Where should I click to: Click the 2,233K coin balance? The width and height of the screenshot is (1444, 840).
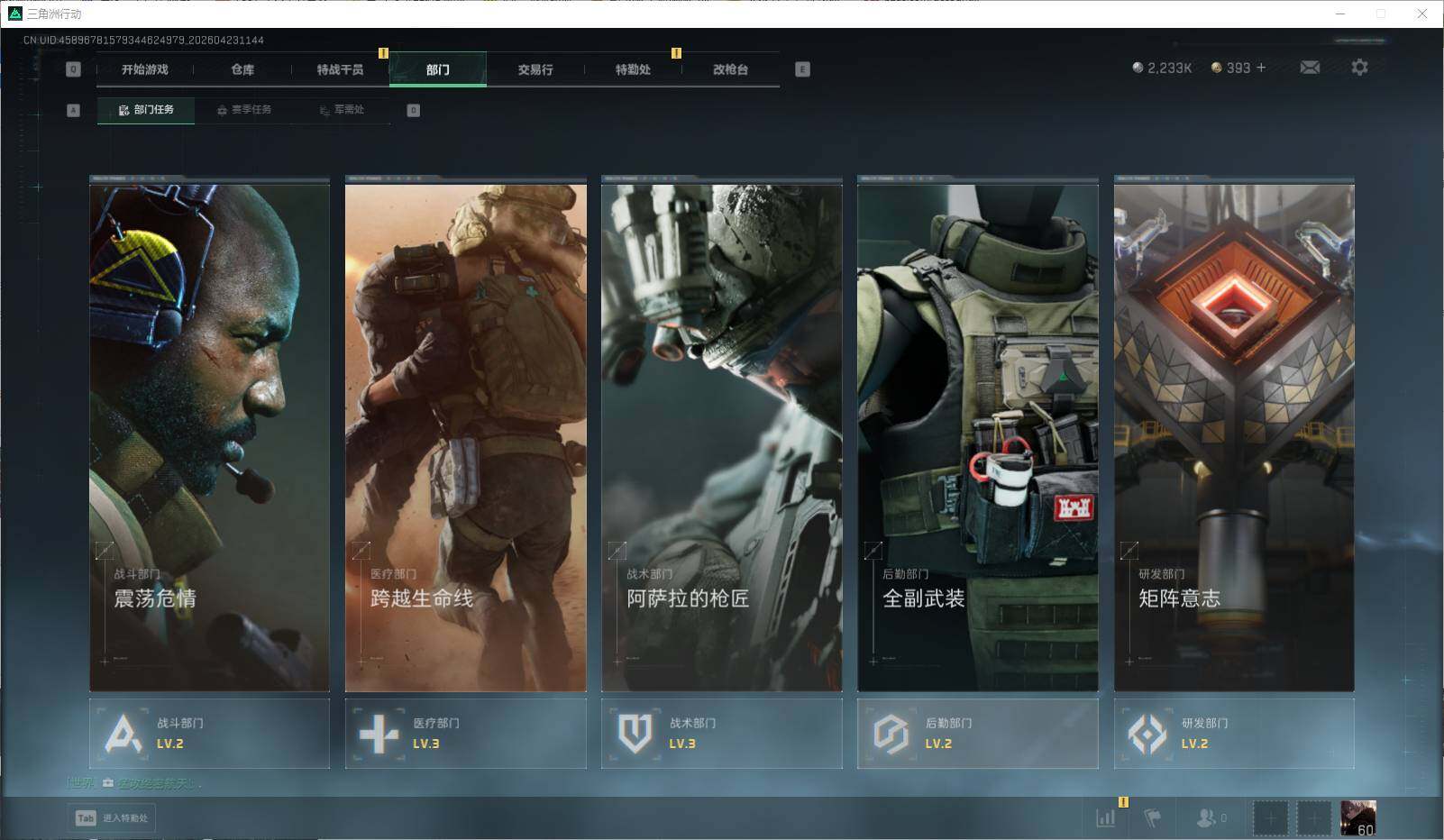pos(1162,68)
